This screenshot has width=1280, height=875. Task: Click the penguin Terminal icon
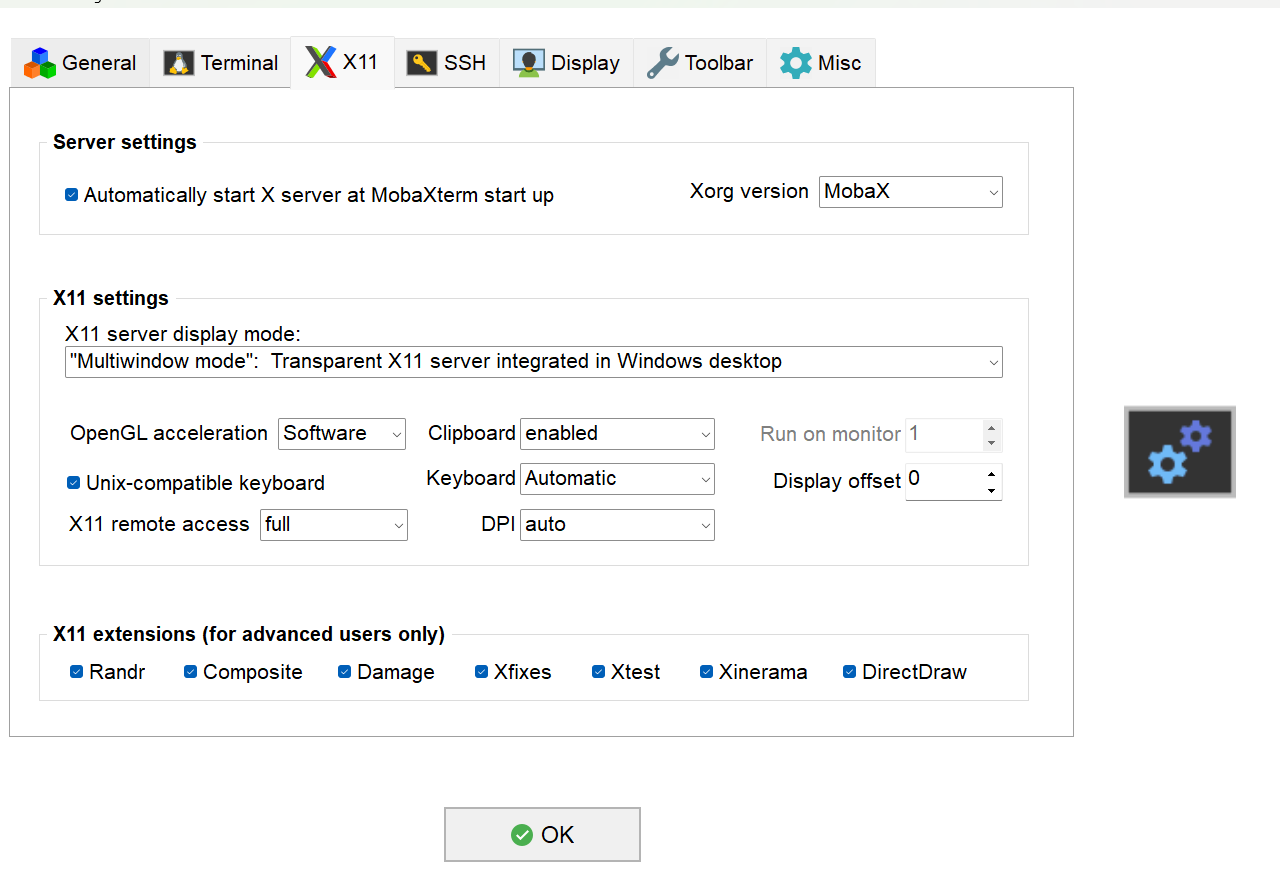(179, 63)
